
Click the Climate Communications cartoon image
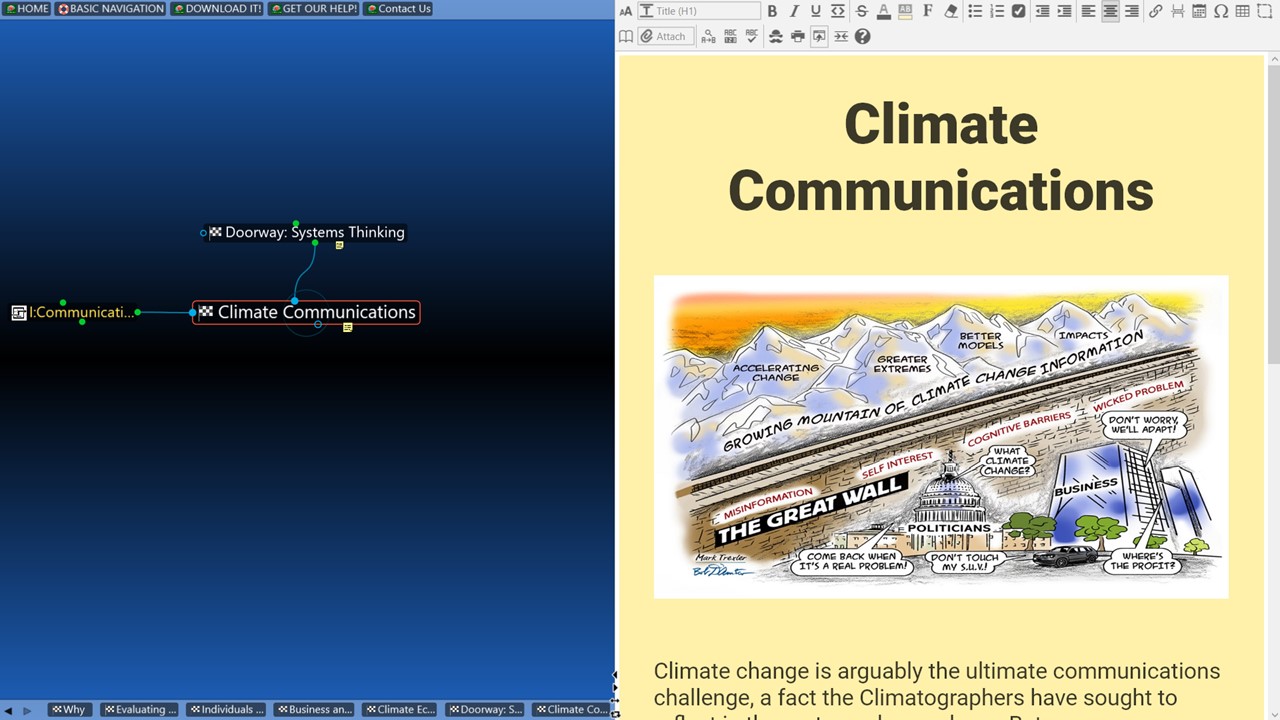(x=940, y=437)
